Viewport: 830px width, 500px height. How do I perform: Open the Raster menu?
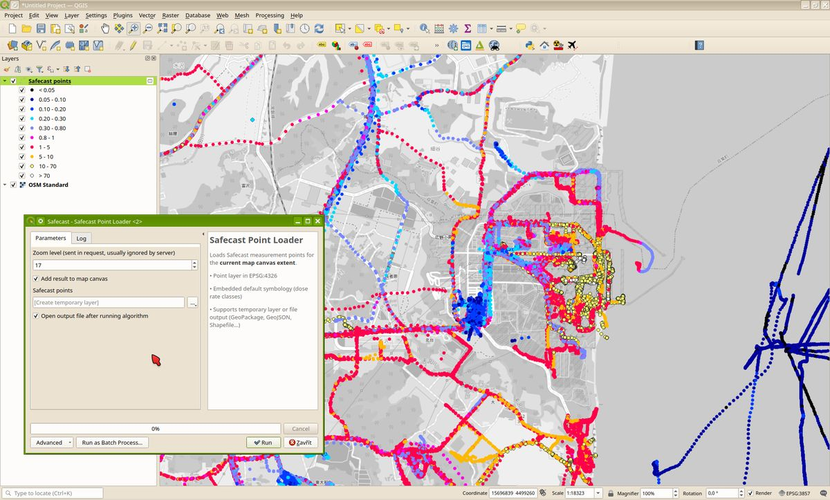pos(170,15)
